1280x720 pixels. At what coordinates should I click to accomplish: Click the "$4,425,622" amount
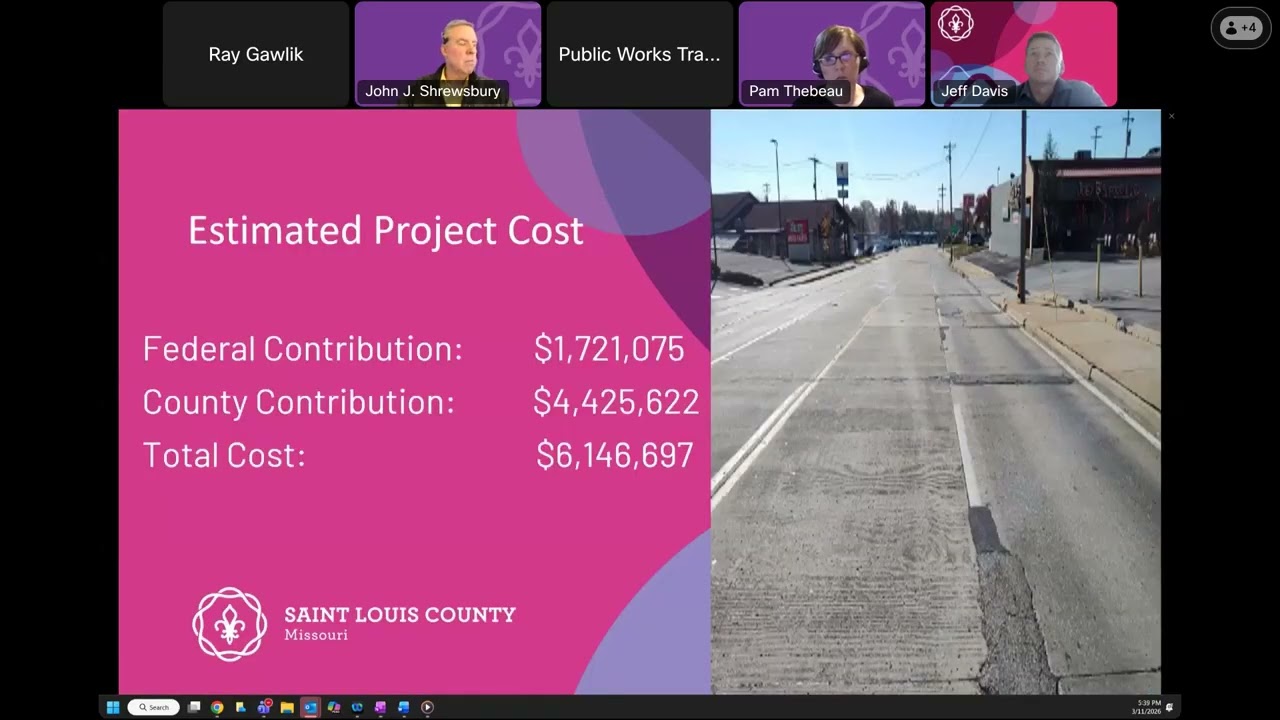pos(616,401)
